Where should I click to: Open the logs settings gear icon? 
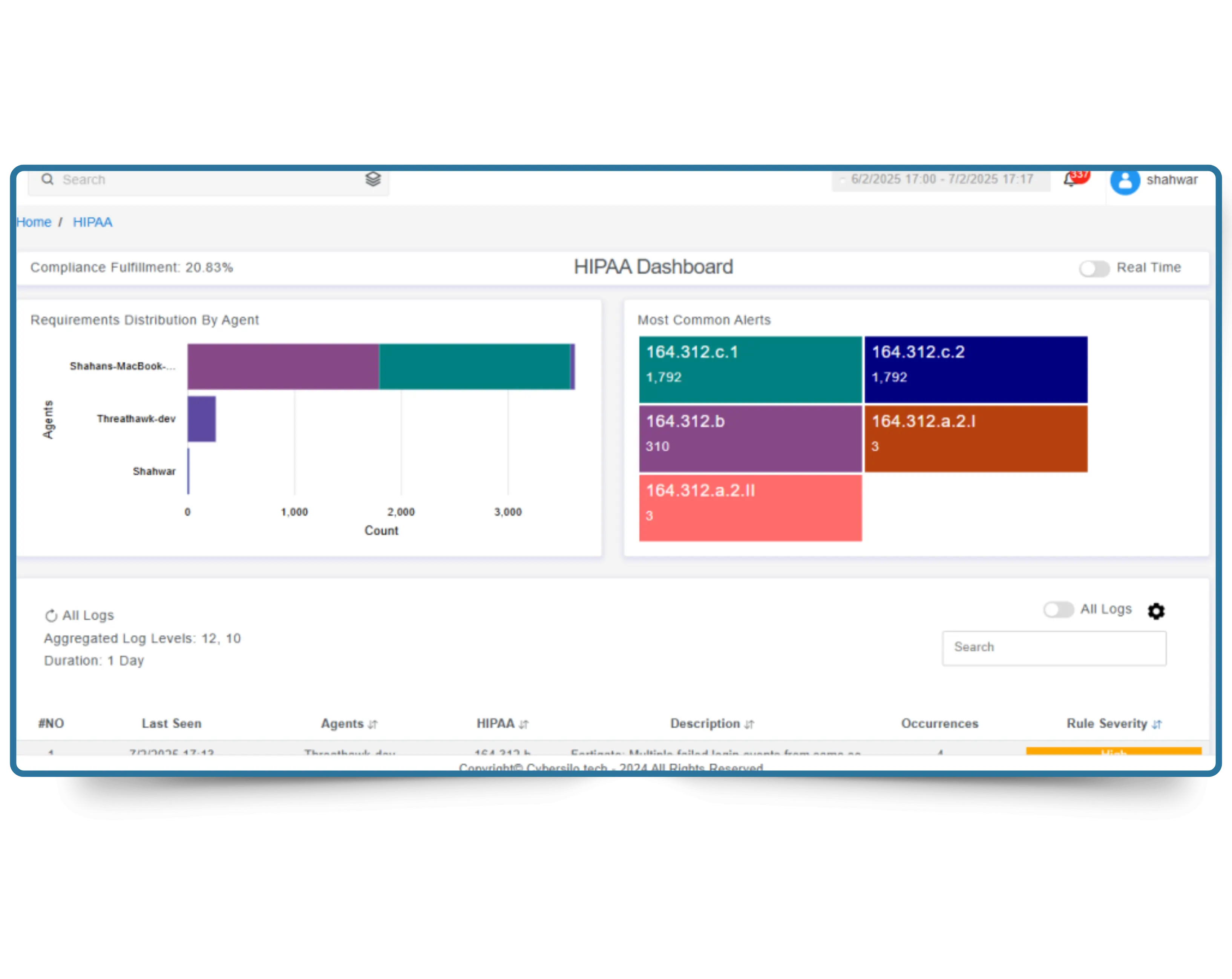1156,611
